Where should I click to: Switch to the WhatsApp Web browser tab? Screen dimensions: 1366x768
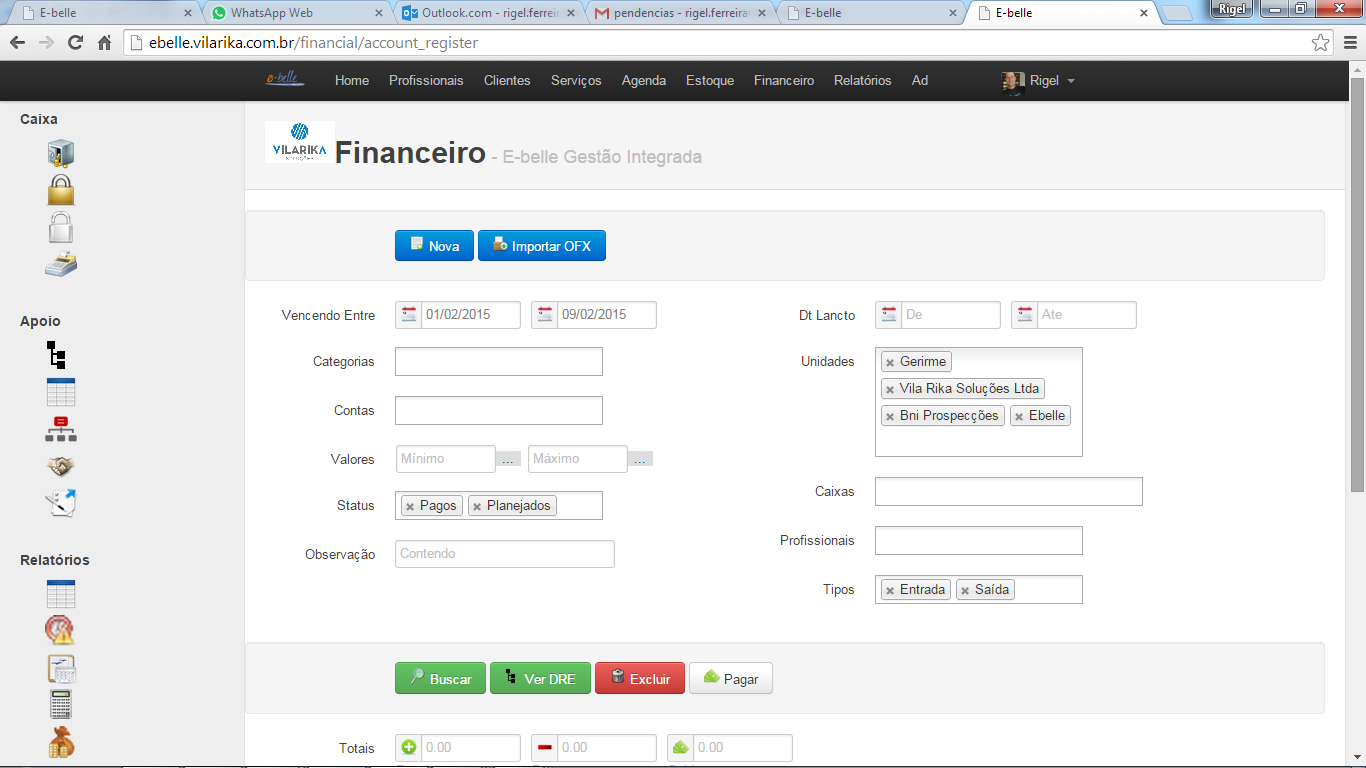click(295, 14)
